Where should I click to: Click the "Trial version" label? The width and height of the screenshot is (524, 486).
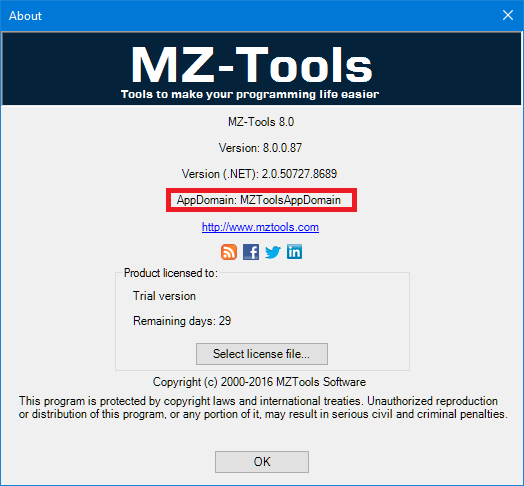(164, 296)
